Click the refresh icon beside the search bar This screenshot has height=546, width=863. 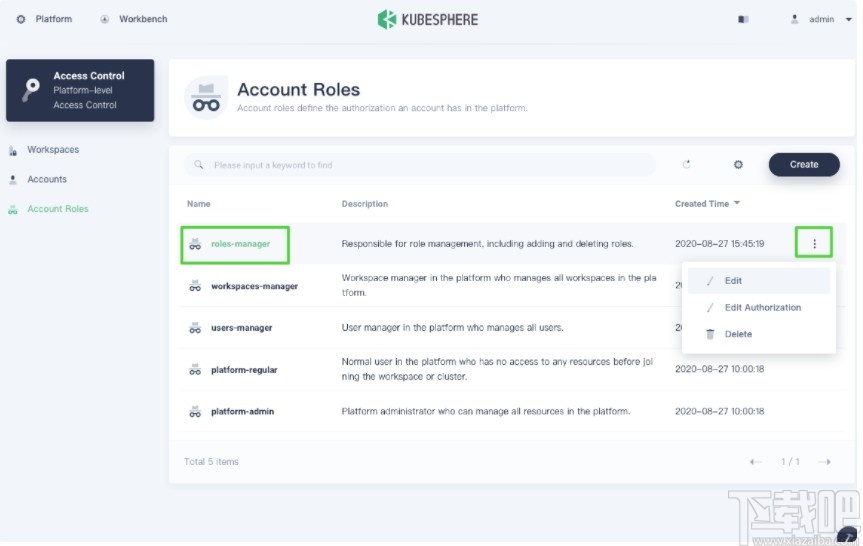point(687,165)
